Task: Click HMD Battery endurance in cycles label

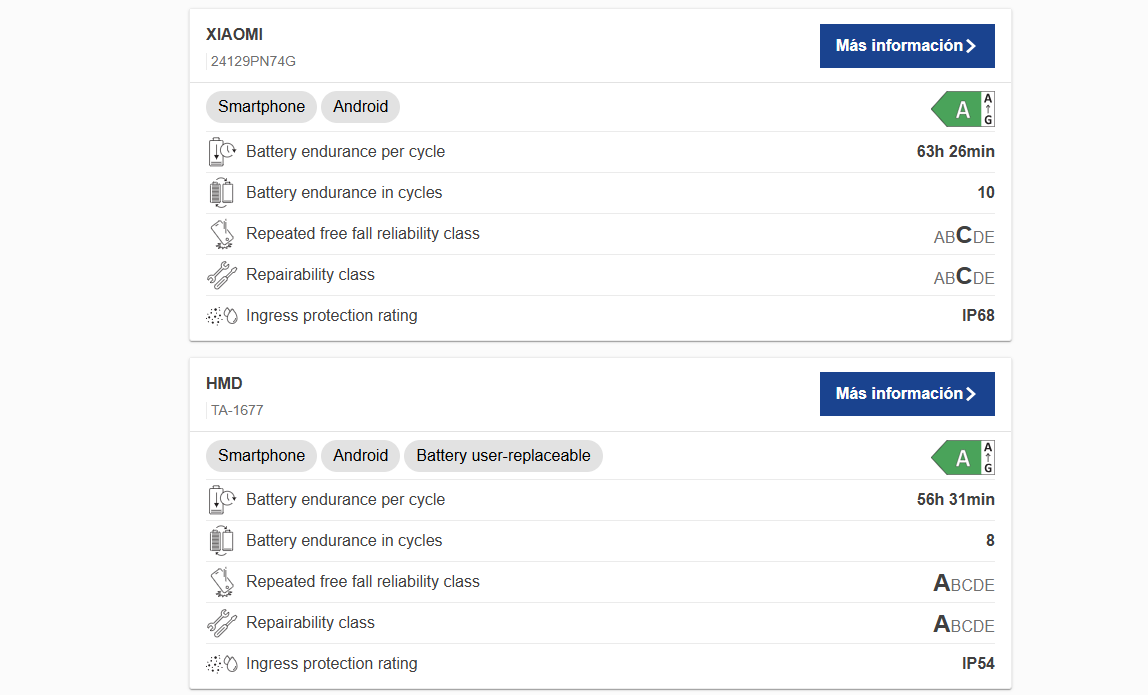Action: 344,540
